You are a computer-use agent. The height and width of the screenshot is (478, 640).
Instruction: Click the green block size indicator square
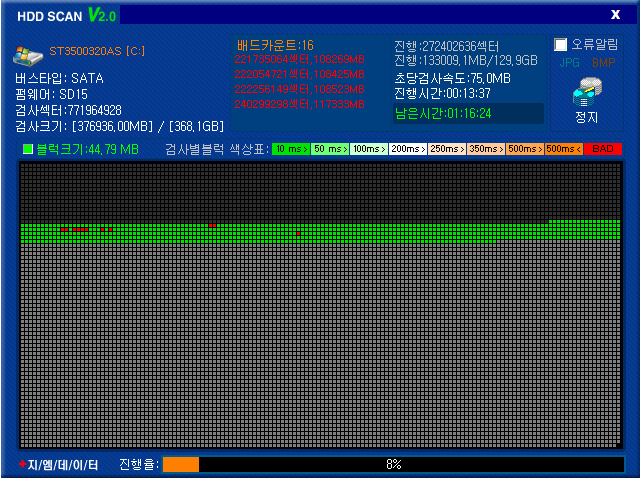28,149
